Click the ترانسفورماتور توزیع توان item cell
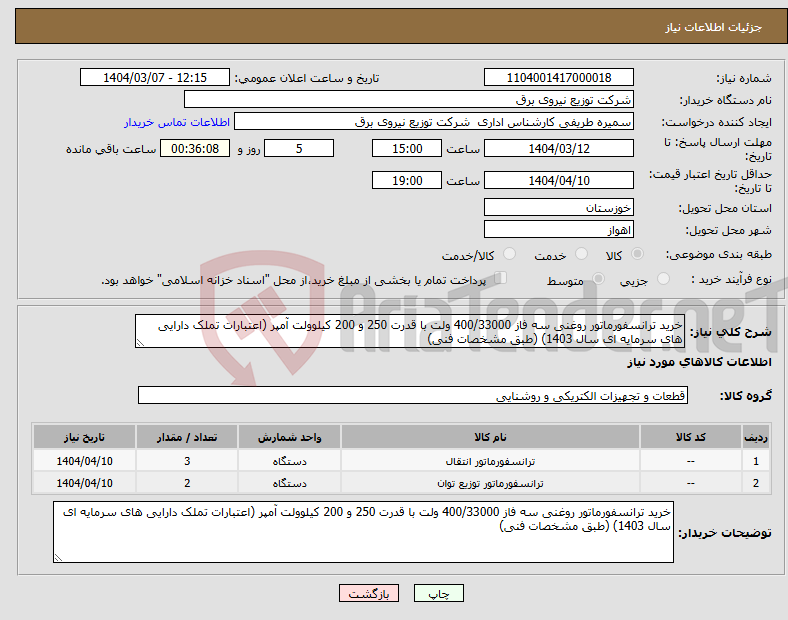The image size is (788, 620). tap(490, 483)
